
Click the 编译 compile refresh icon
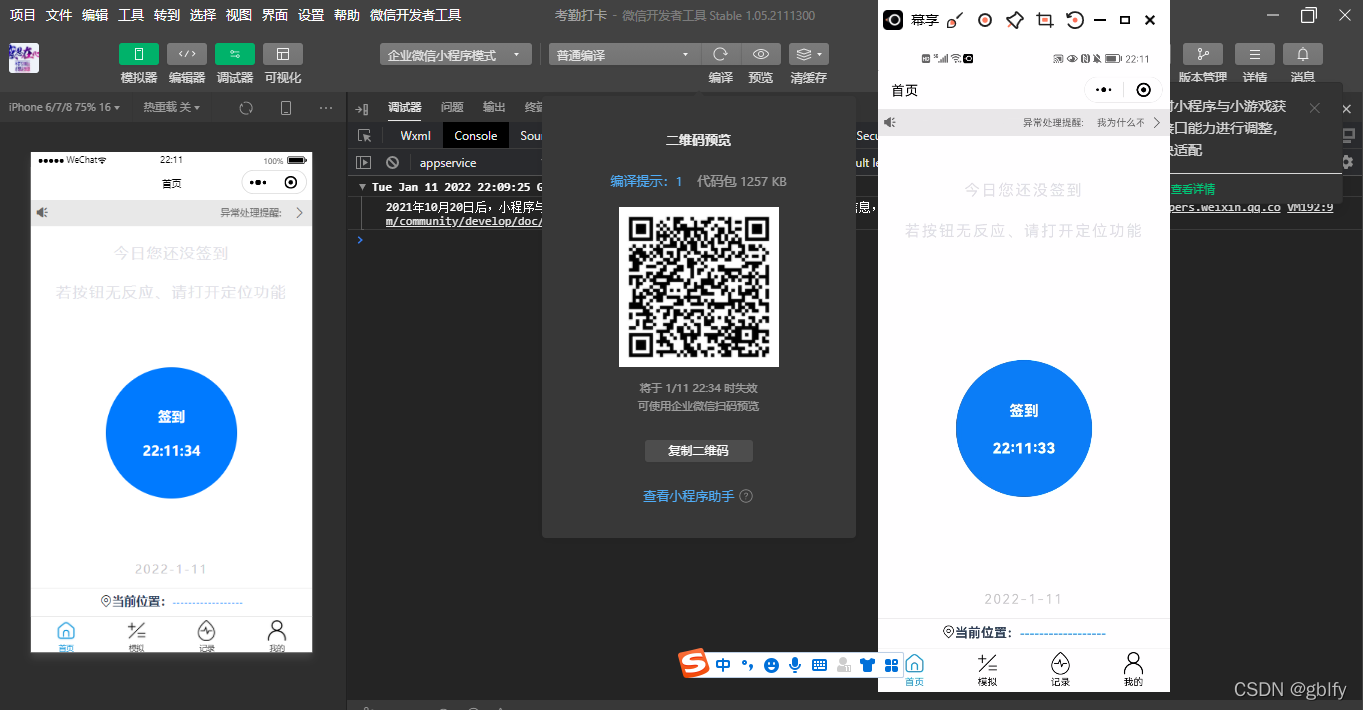[720, 54]
